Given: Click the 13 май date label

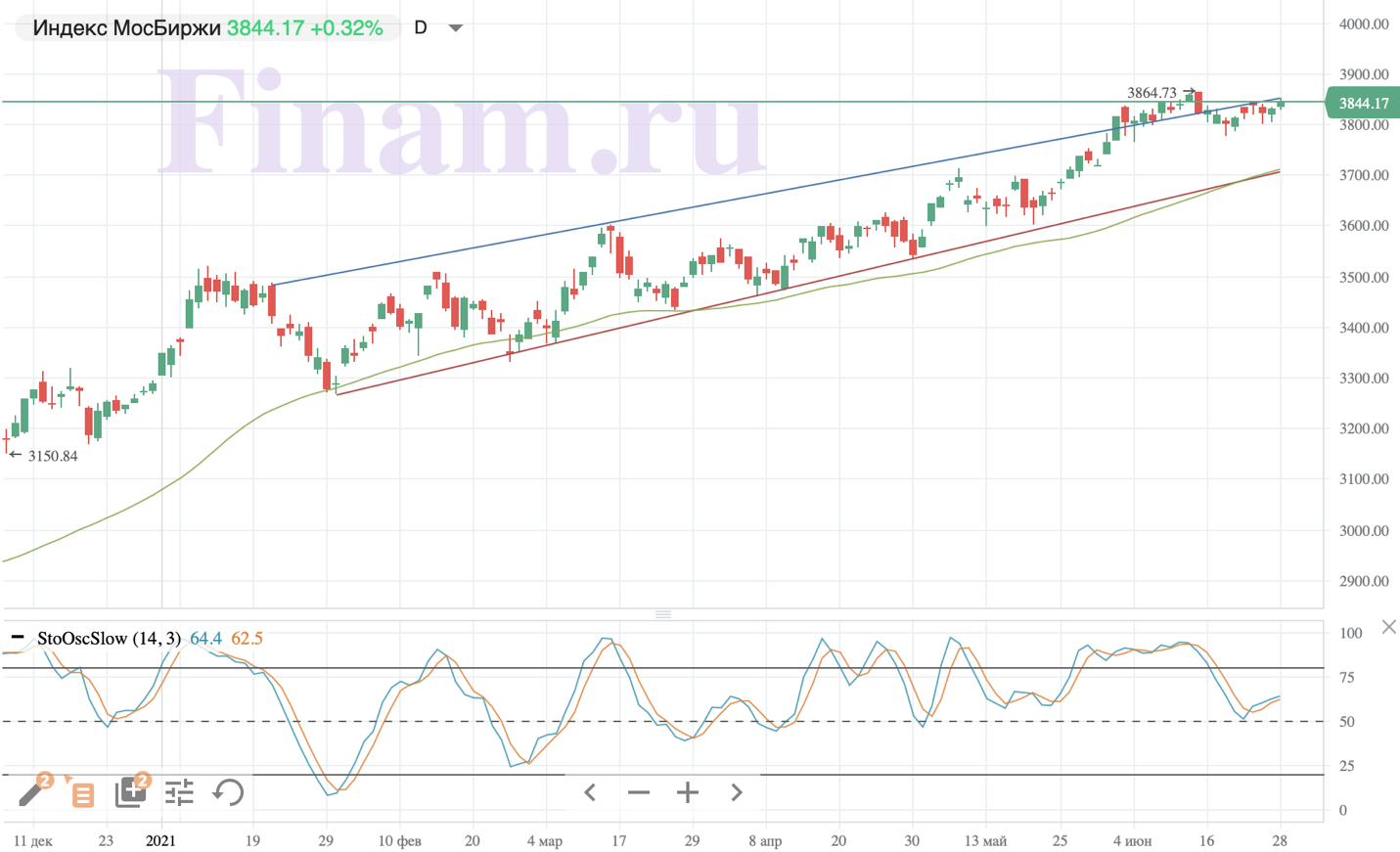Looking at the screenshot, I should pos(985,840).
